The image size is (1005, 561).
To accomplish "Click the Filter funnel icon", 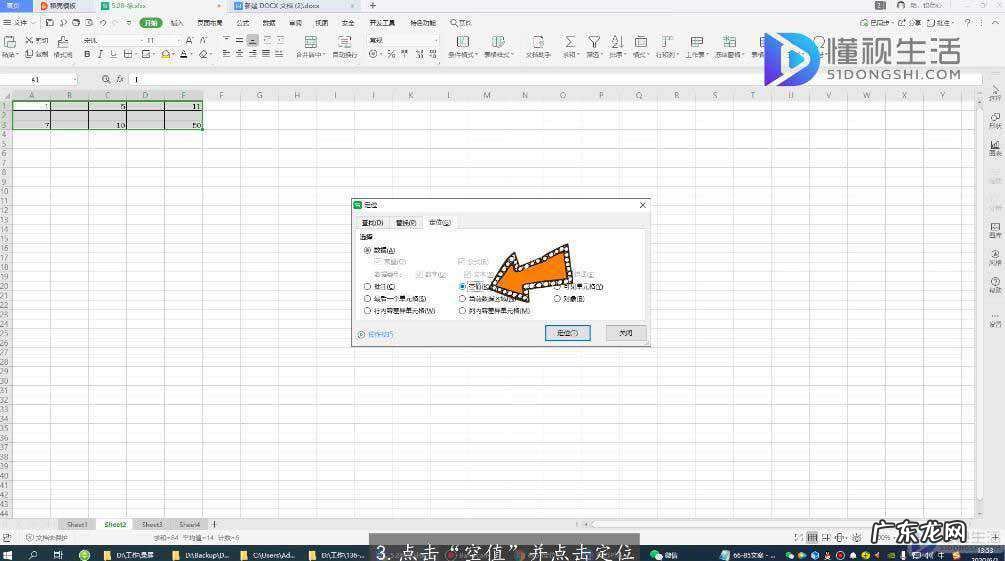I will 594,42.
